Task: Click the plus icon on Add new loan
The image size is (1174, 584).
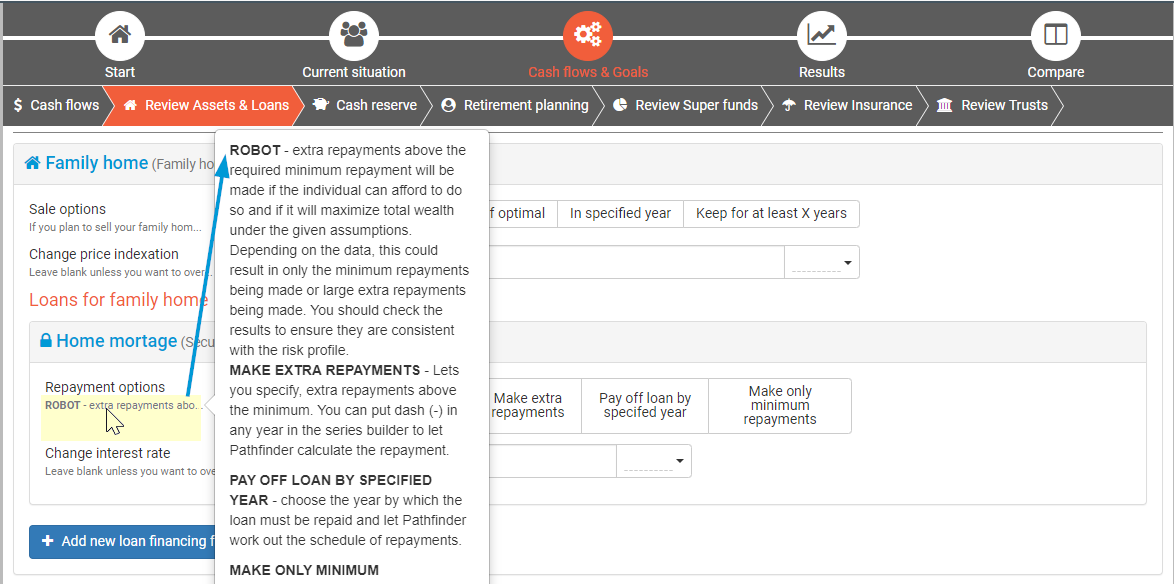Action: pyautogui.click(x=47, y=541)
